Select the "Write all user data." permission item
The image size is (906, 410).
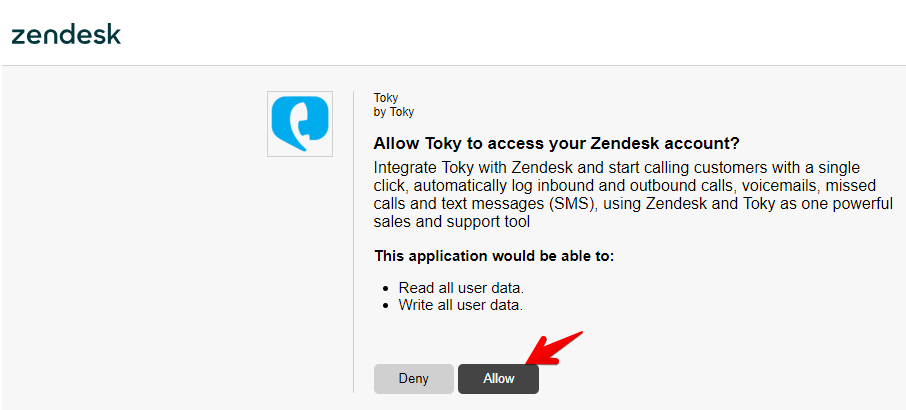pos(461,304)
